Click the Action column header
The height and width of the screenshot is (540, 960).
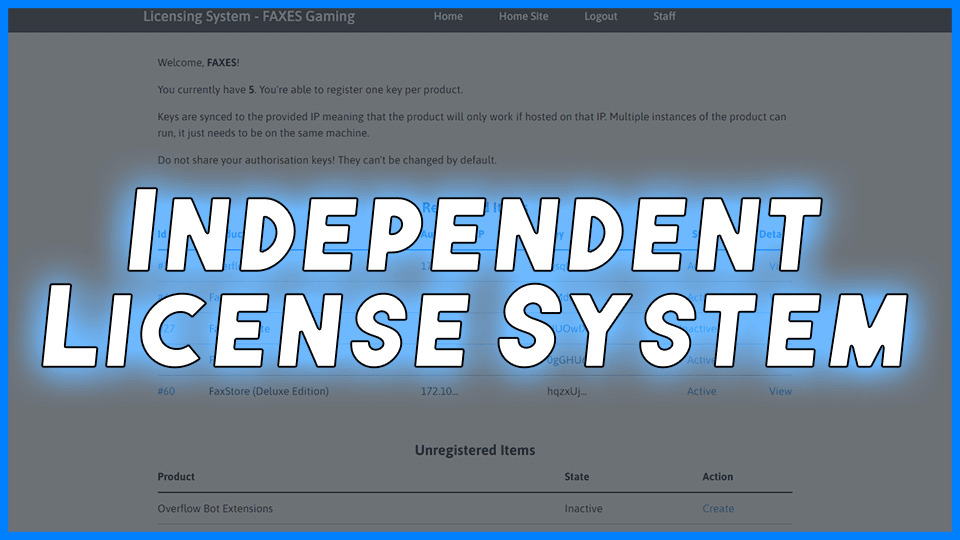pos(718,477)
